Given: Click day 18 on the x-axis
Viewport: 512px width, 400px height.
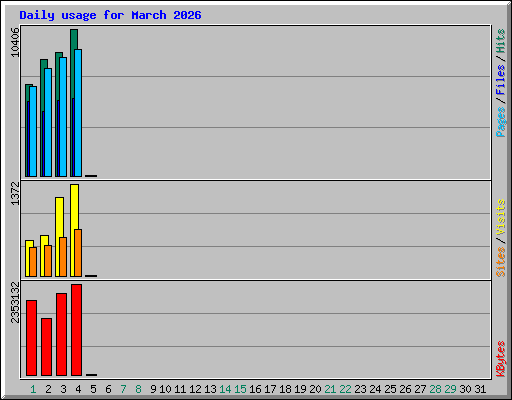Looking at the screenshot, I should (x=285, y=389).
